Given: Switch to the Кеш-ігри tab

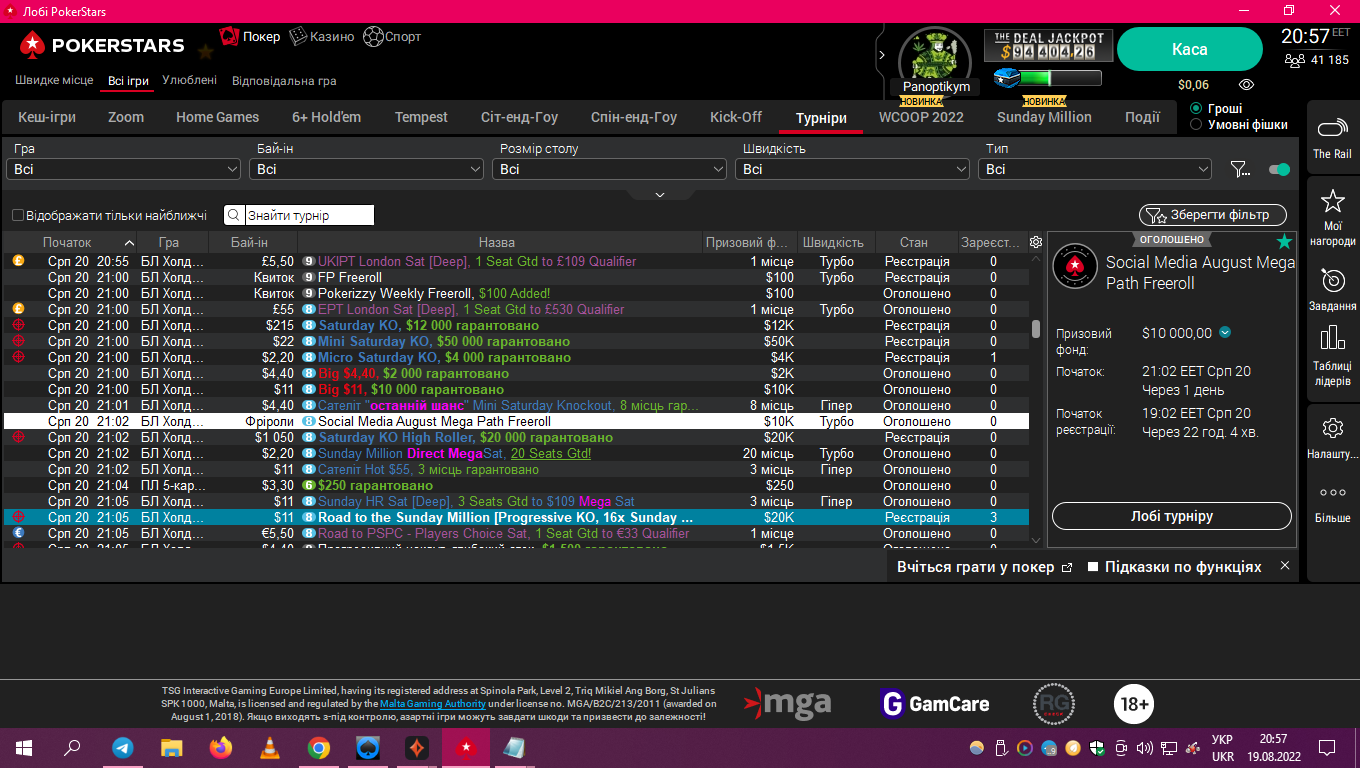Looking at the screenshot, I should coord(47,117).
